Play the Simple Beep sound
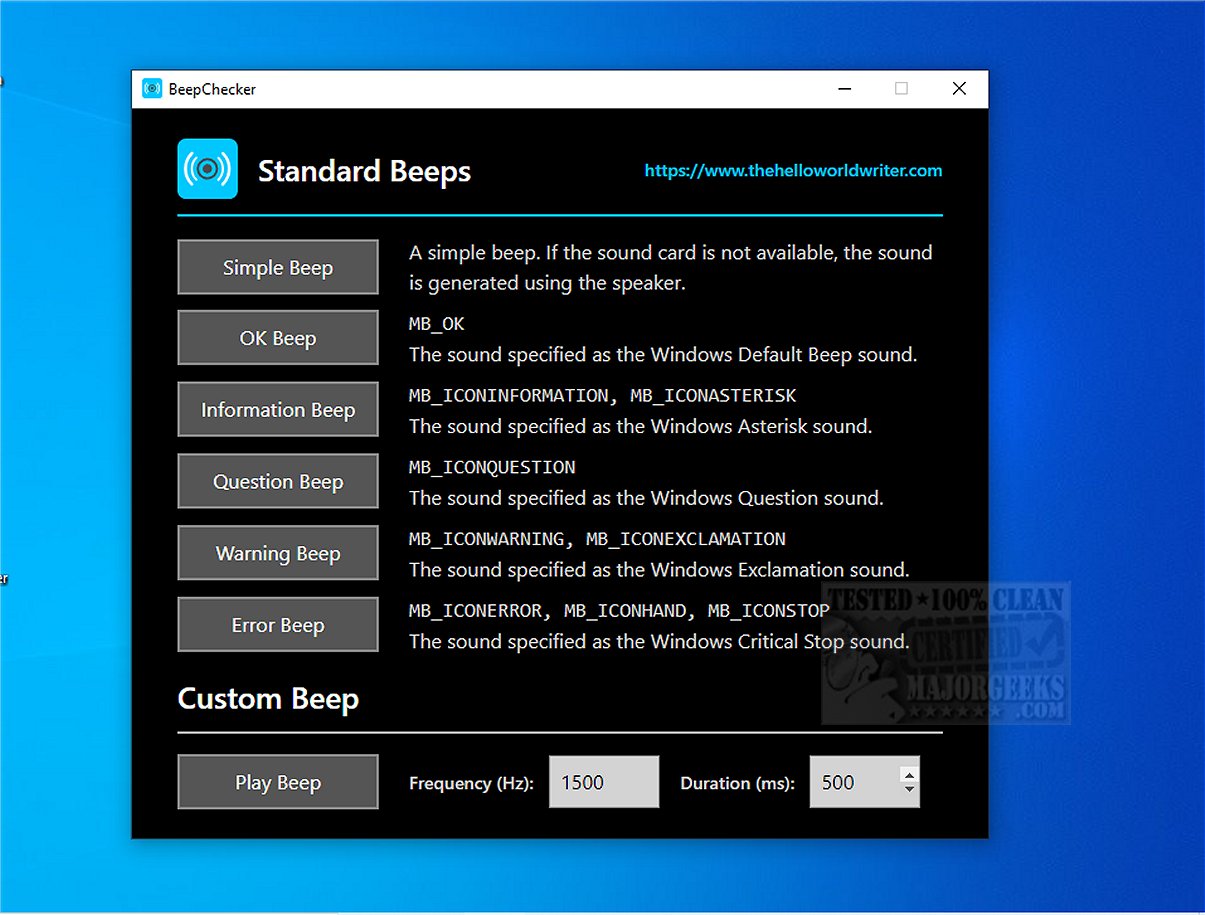1205x915 pixels. point(277,267)
